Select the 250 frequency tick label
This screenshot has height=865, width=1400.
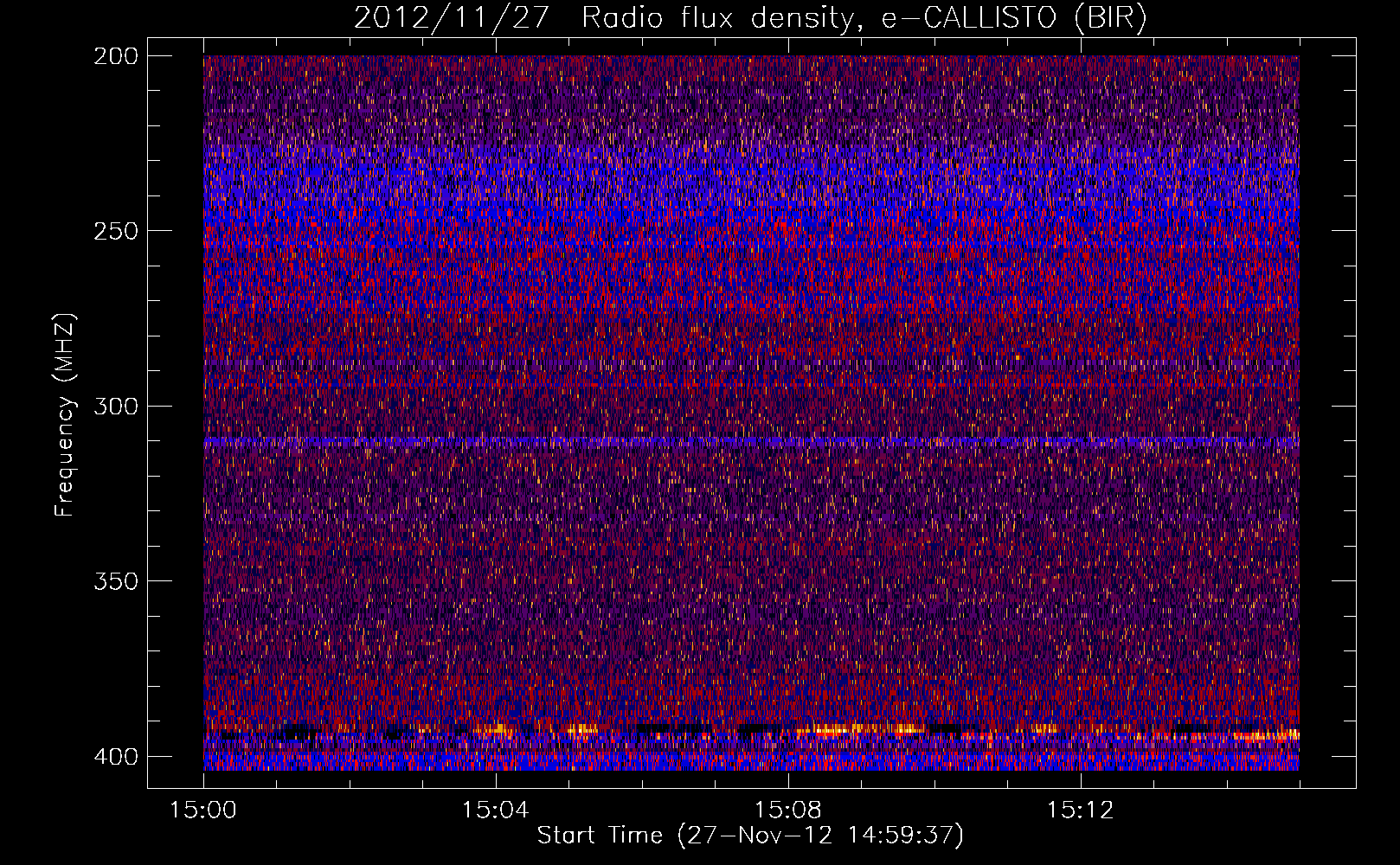click(x=115, y=231)
